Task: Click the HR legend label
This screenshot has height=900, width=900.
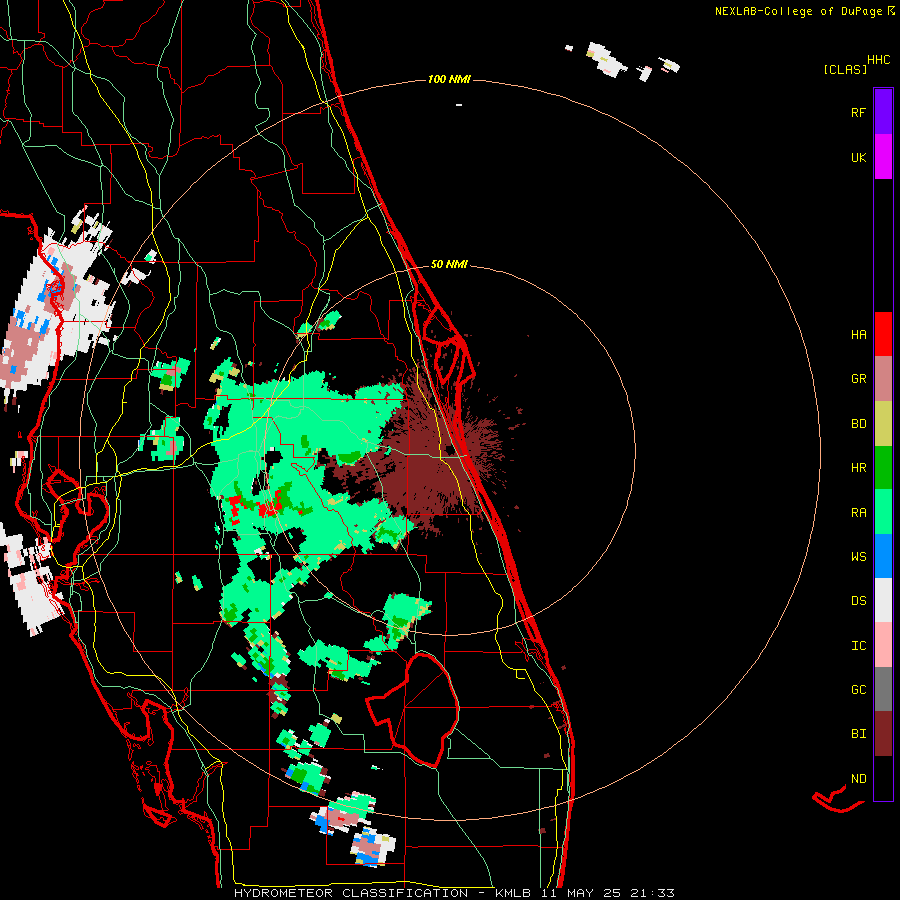Action: [858, 468]
